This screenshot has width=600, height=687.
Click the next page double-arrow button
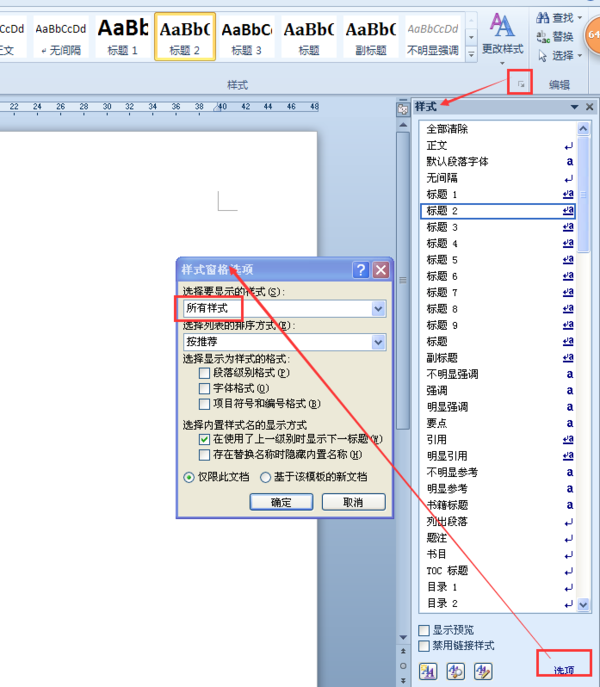403,680
